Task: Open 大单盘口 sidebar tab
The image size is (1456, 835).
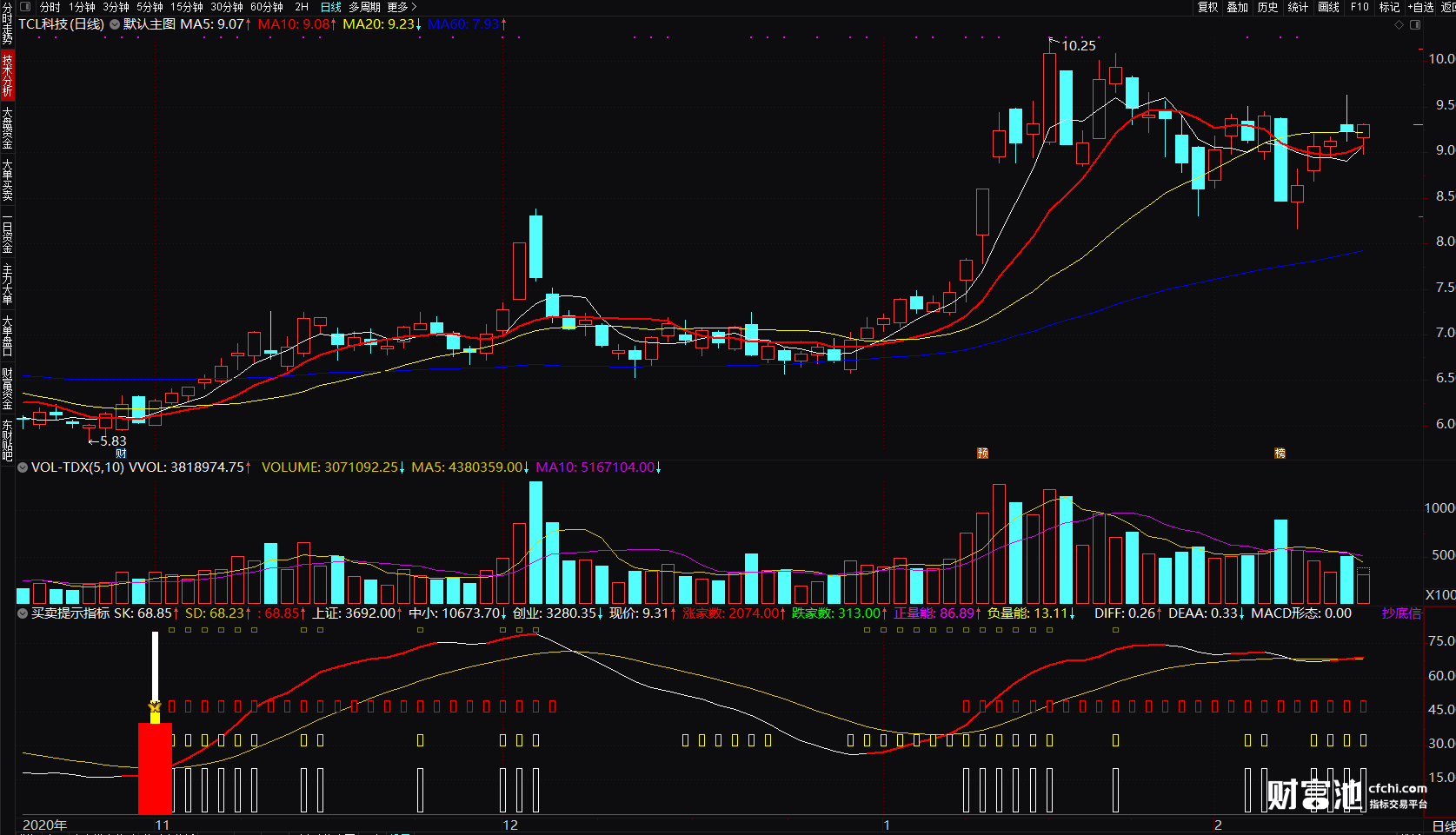Action: point(7,335)
